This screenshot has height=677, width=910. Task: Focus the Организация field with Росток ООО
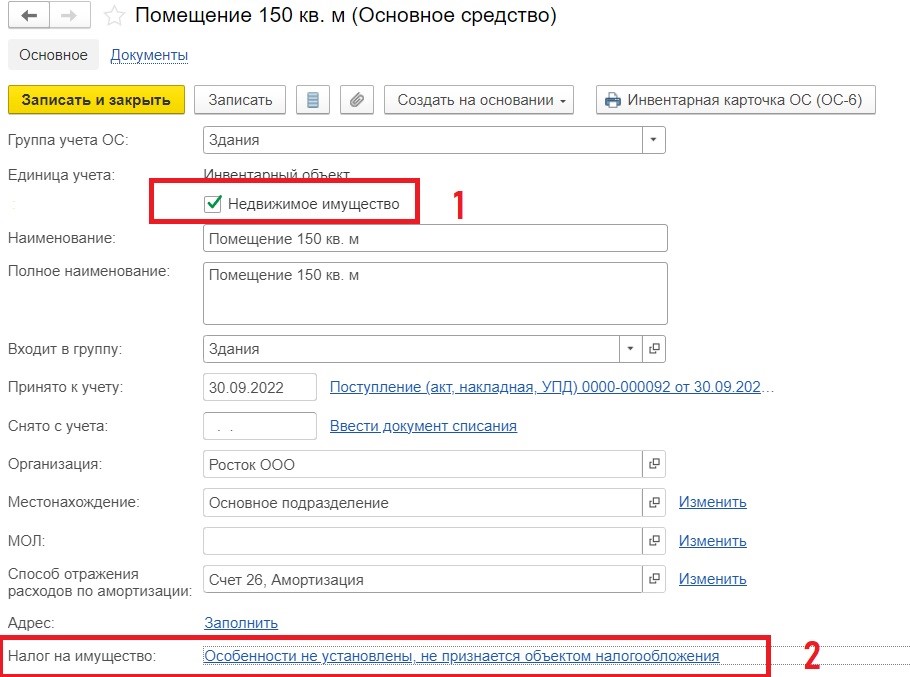click(x=422, y=464)
